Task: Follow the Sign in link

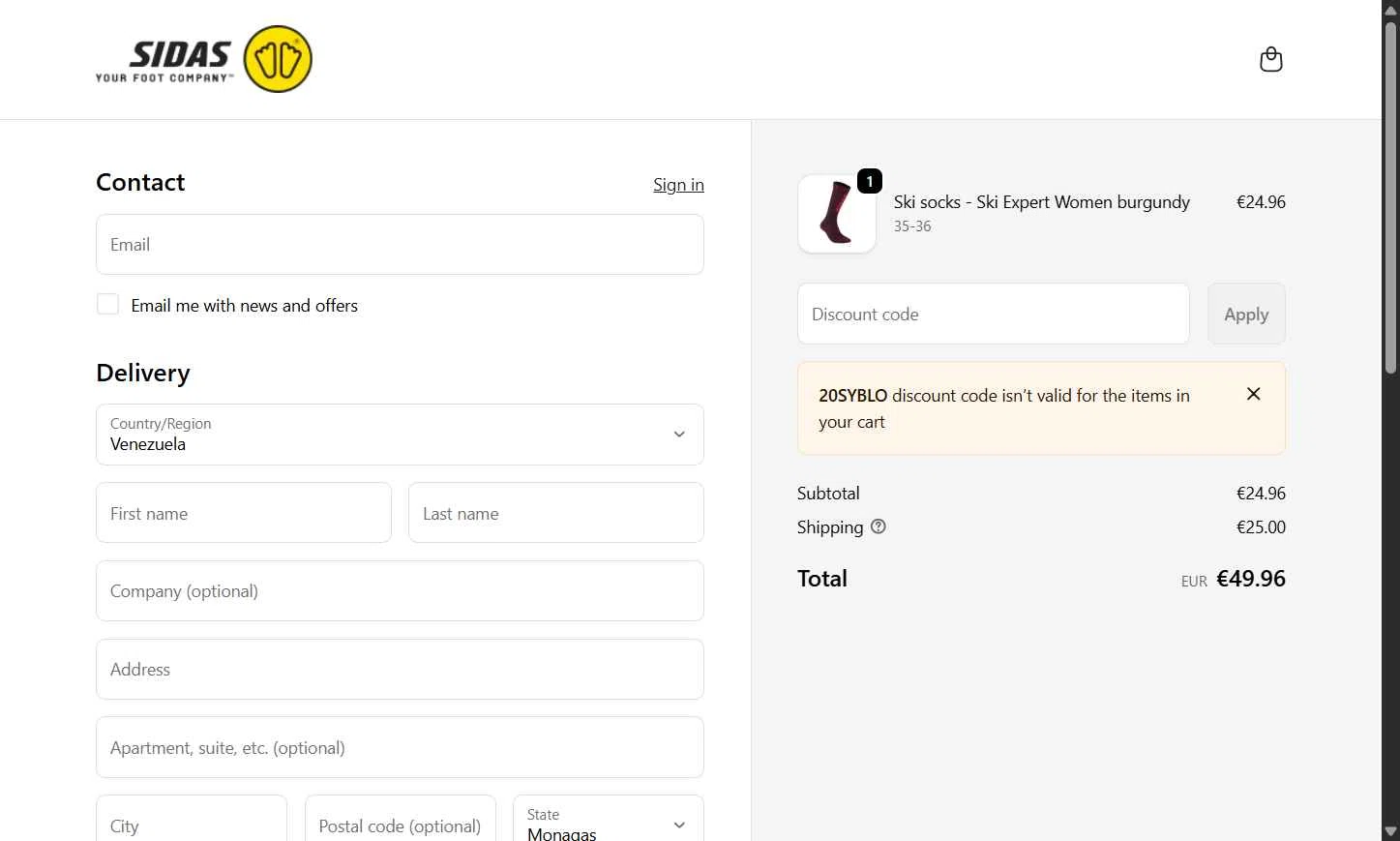Action: coord(678,185)
